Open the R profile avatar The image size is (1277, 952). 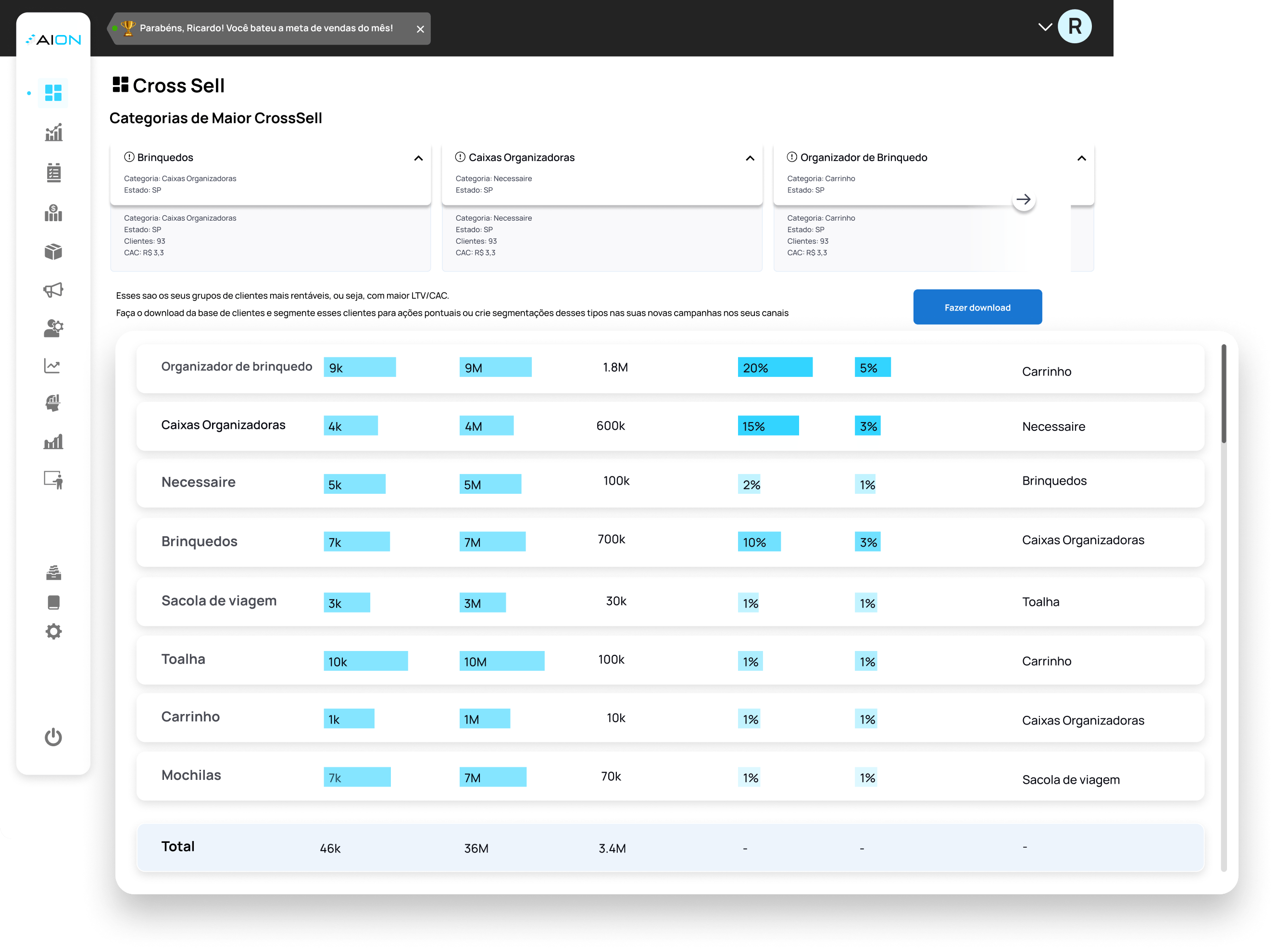tap(1076, 26)
